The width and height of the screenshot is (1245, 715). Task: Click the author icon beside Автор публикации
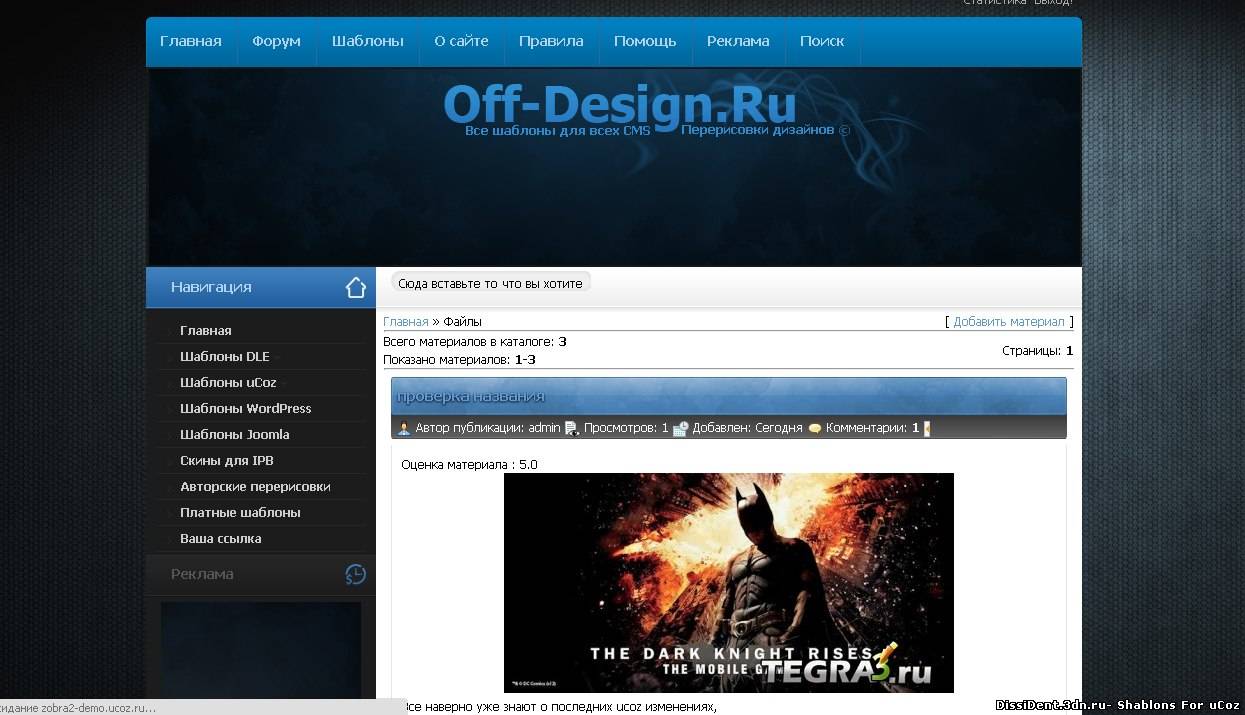coord(404,428)
